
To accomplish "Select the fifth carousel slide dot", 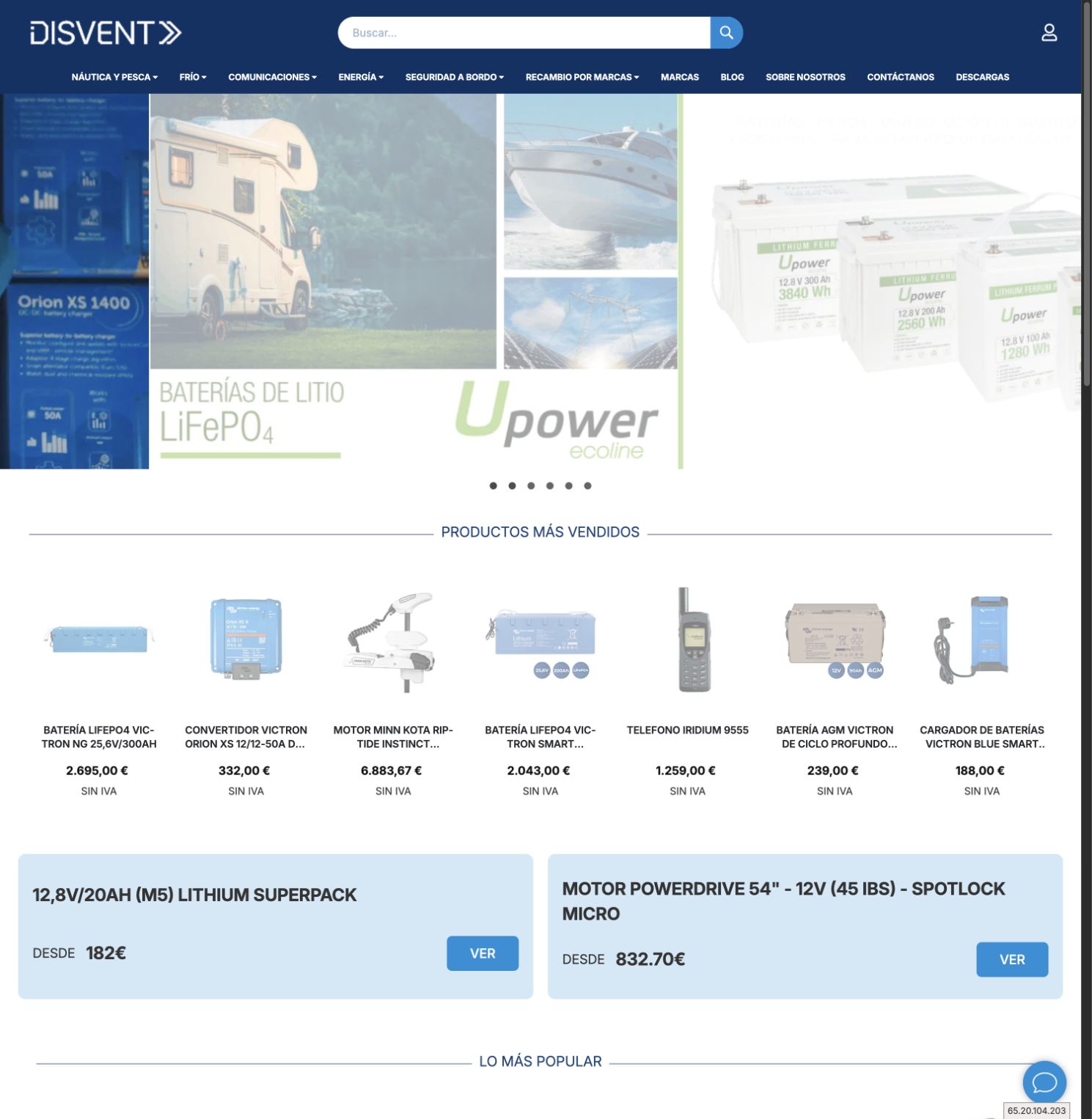I will (x=568, y=485).
